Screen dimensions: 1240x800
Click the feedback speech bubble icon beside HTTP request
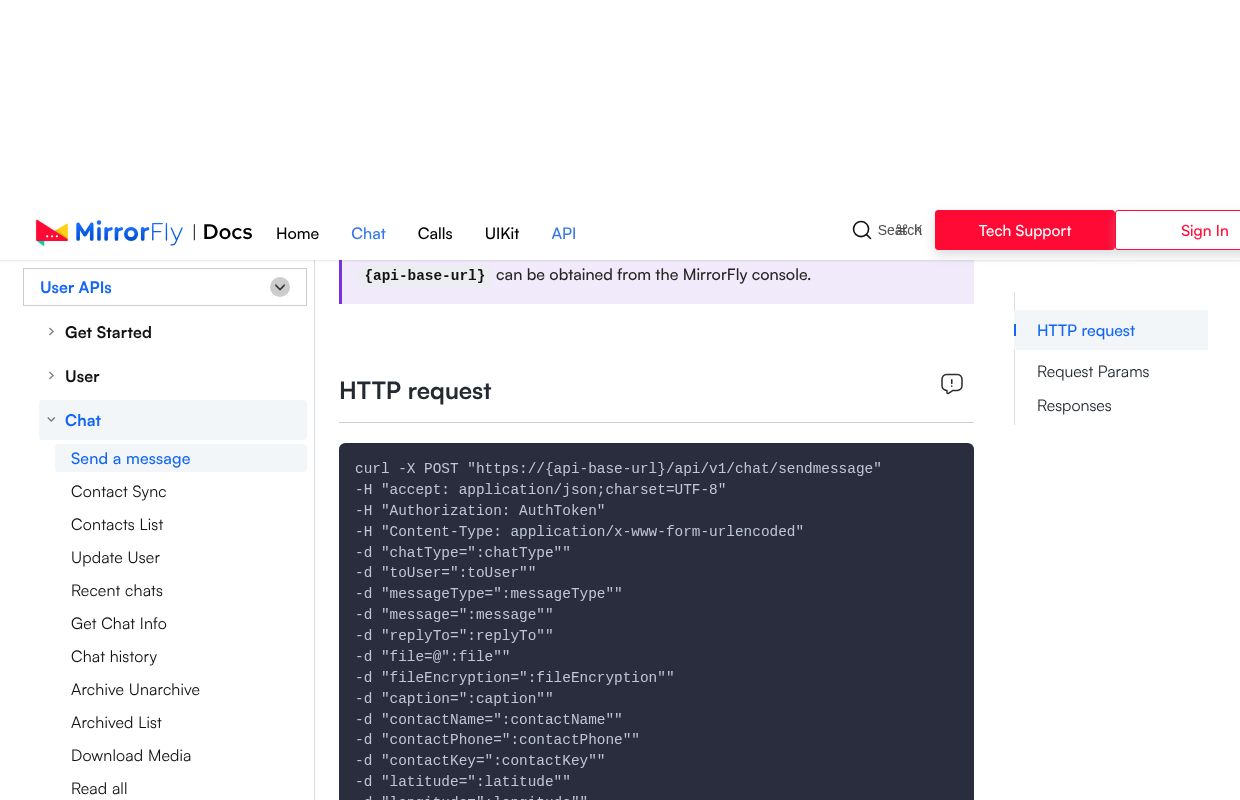point(952,384)
